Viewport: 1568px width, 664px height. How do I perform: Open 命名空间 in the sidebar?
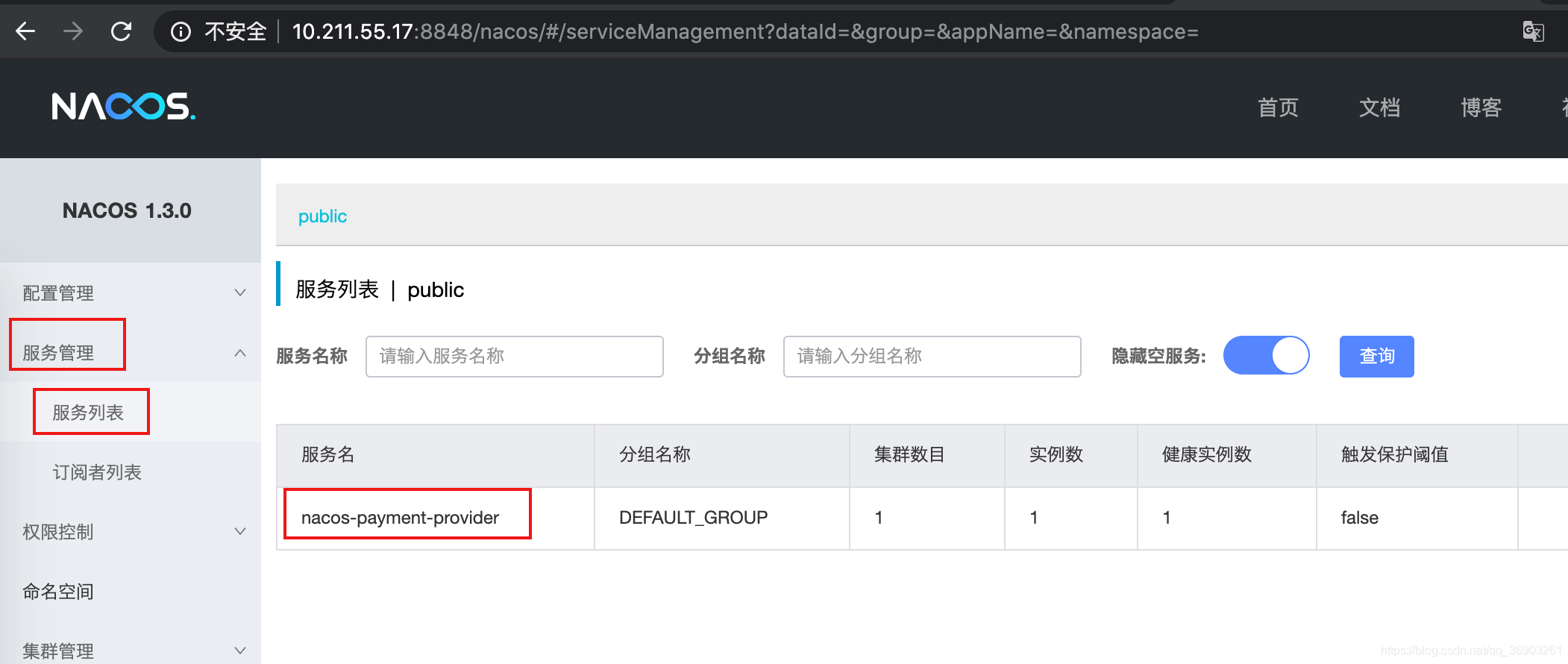[x=58, y=591]
